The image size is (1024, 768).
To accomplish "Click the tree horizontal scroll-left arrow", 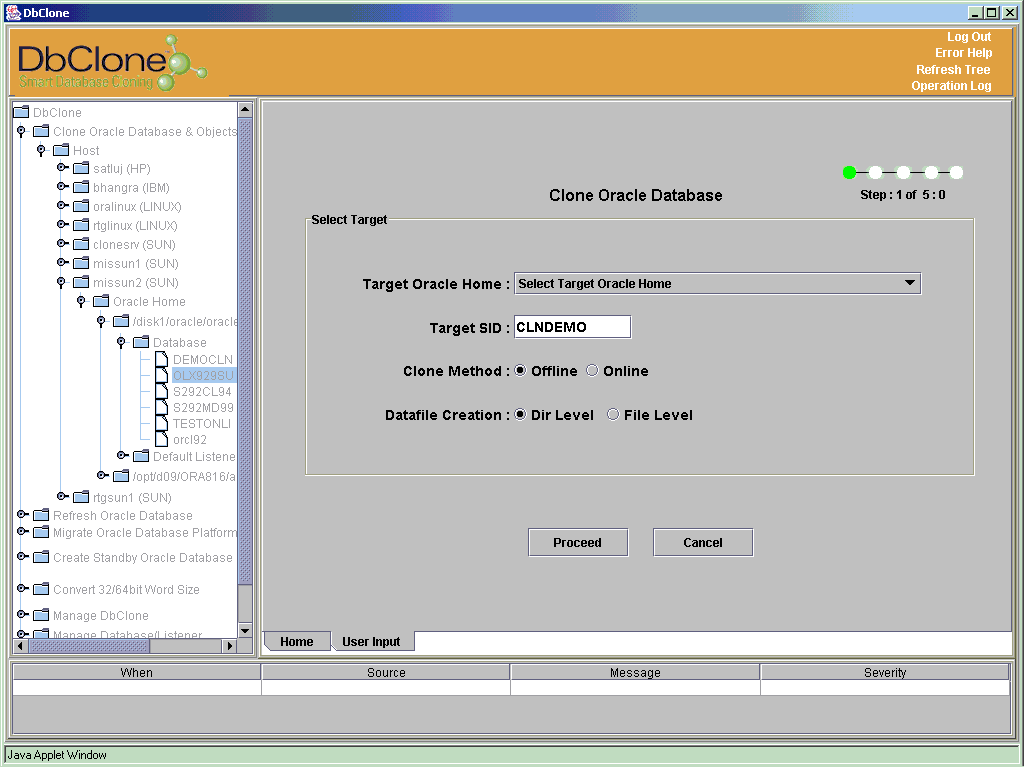I will [20, 646].
